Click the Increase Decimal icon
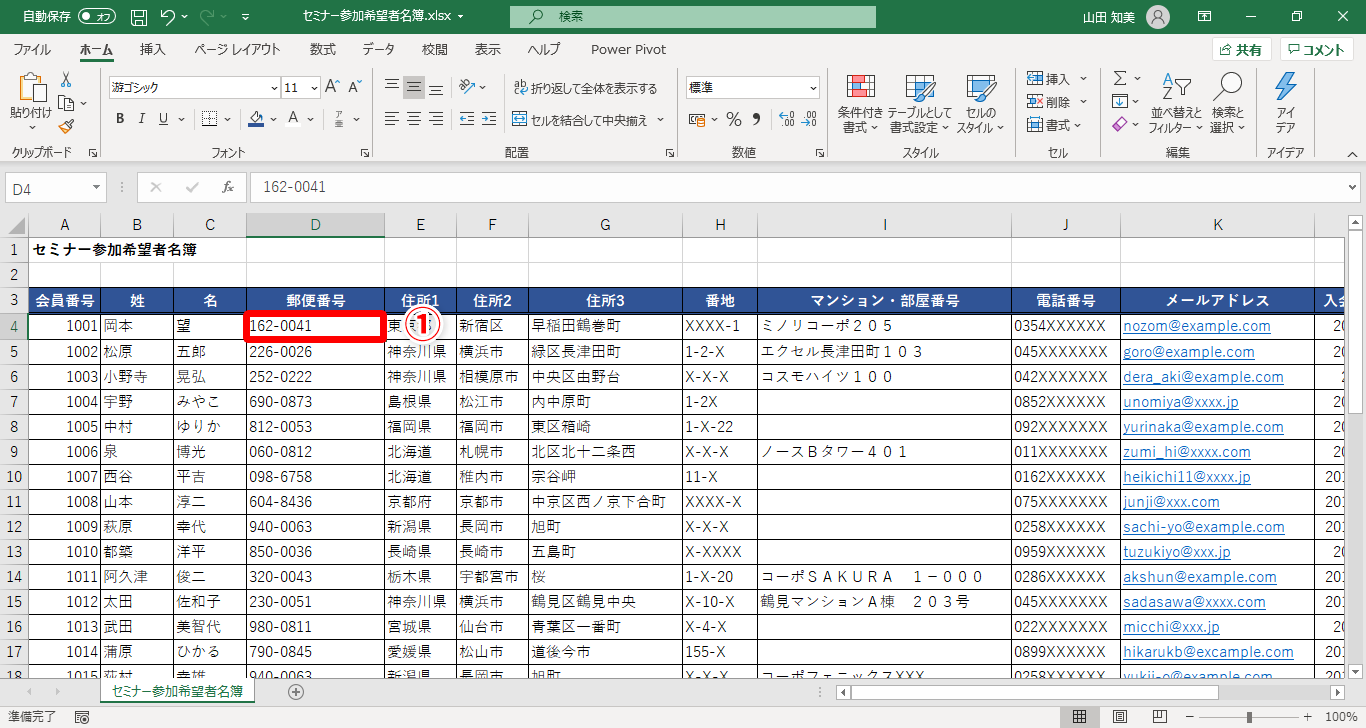 pos(786,119)
